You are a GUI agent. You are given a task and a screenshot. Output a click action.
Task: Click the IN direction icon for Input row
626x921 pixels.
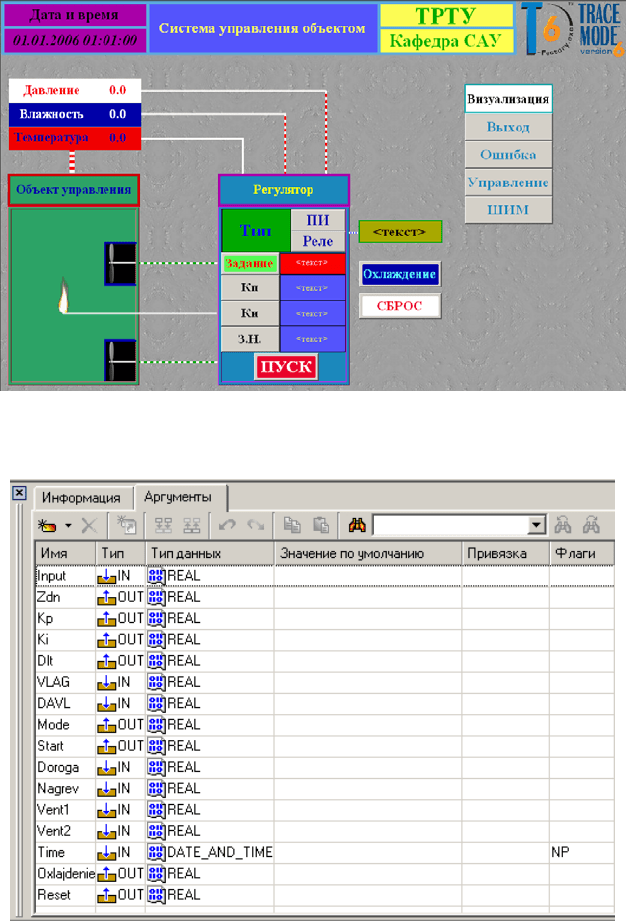pyautogui.click(x=108, y=576)
